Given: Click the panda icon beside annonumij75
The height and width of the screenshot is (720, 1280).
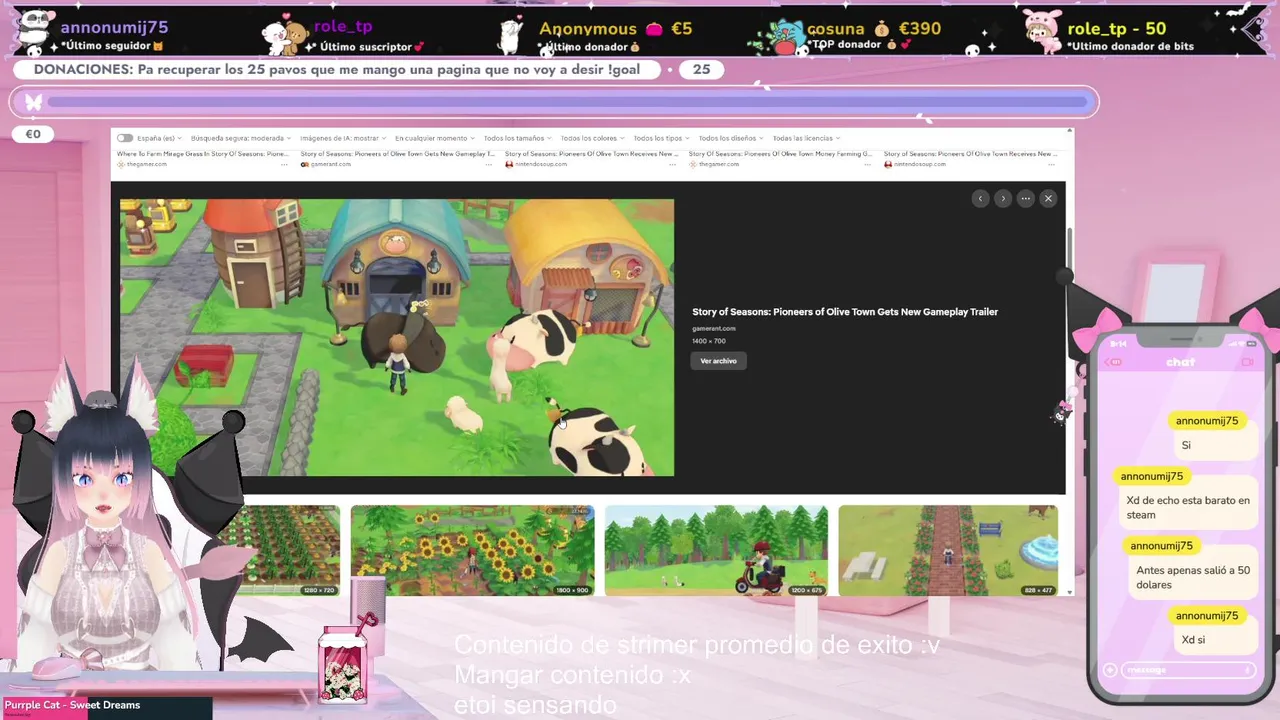Looking at the screenshot, I should [x=35, y=32].
